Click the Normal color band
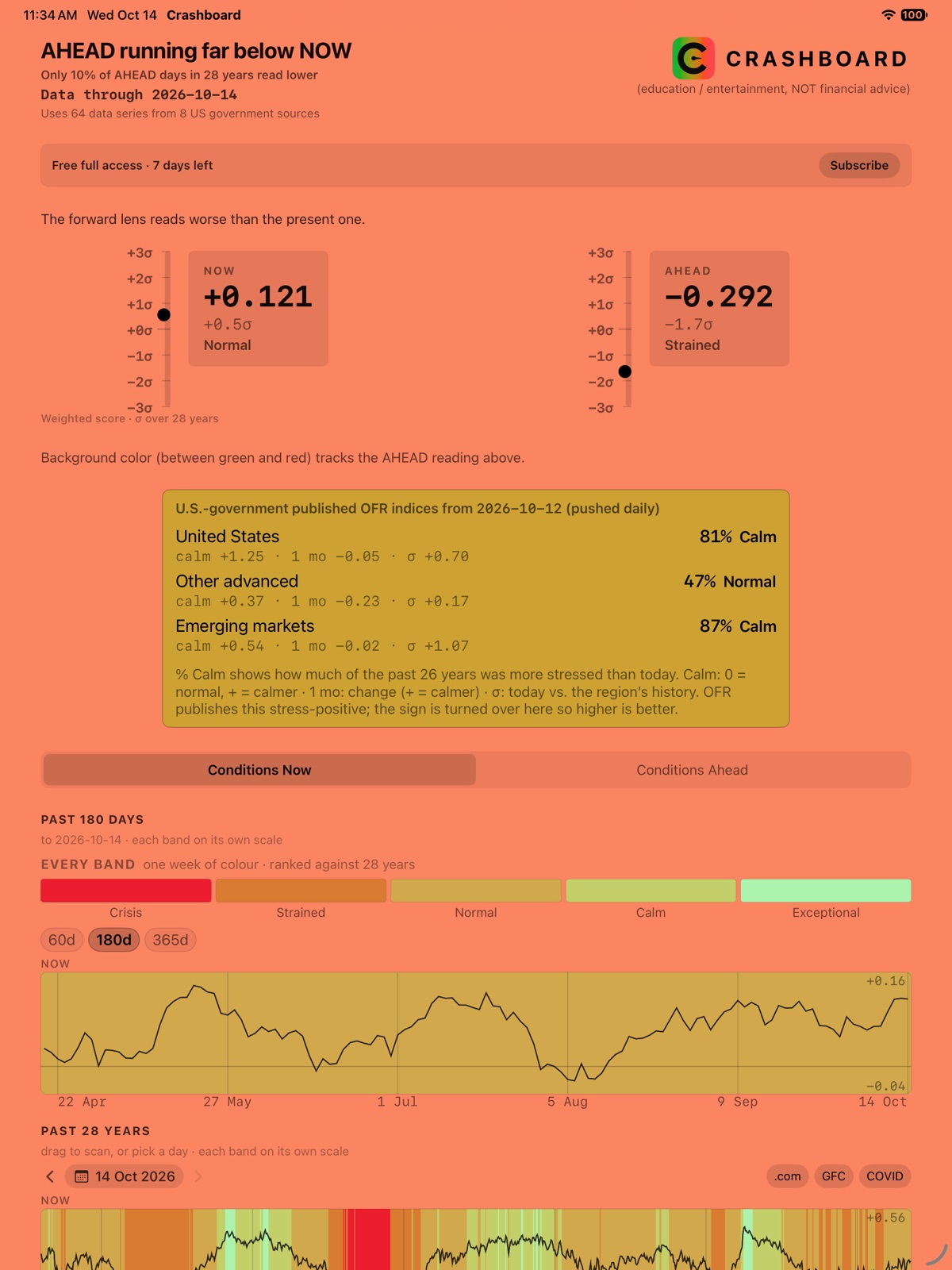 point(476,891)
